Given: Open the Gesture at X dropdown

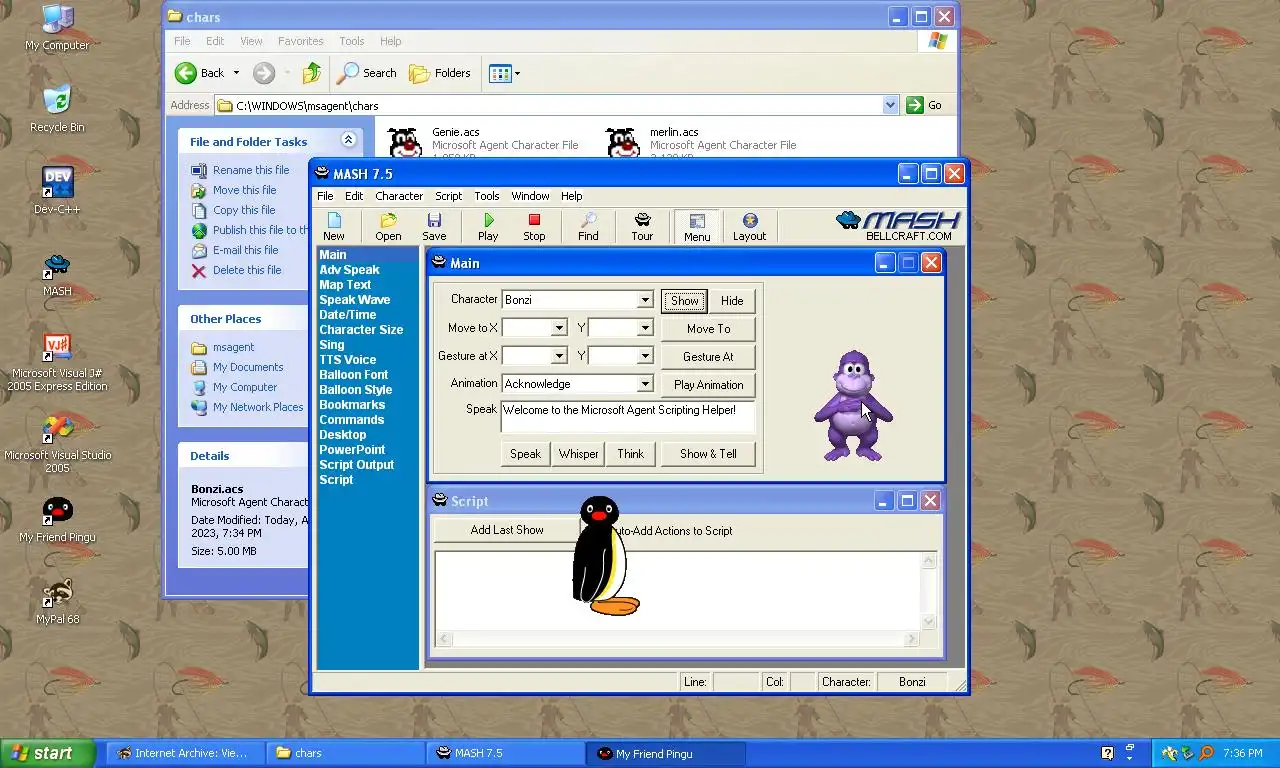Looking at the screenshot, I should click(x=560, y=356).
